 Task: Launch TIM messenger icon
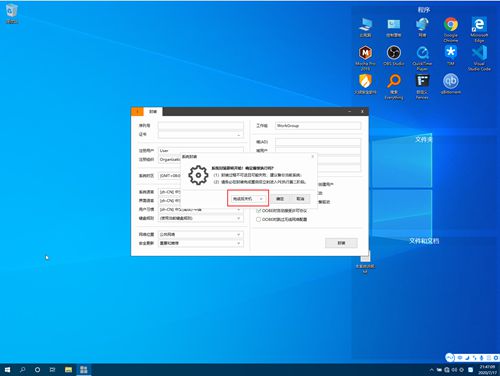point(451,55)
